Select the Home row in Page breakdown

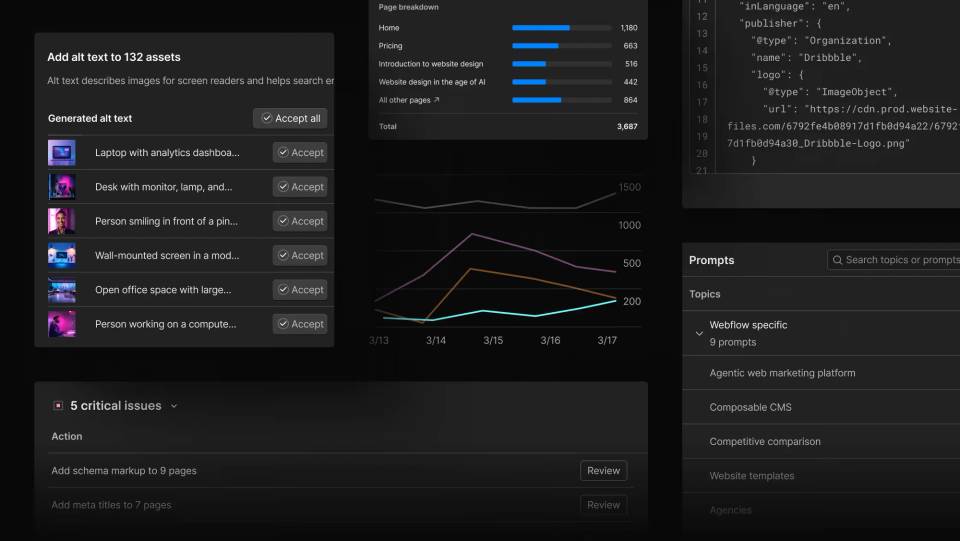(508, 28)
